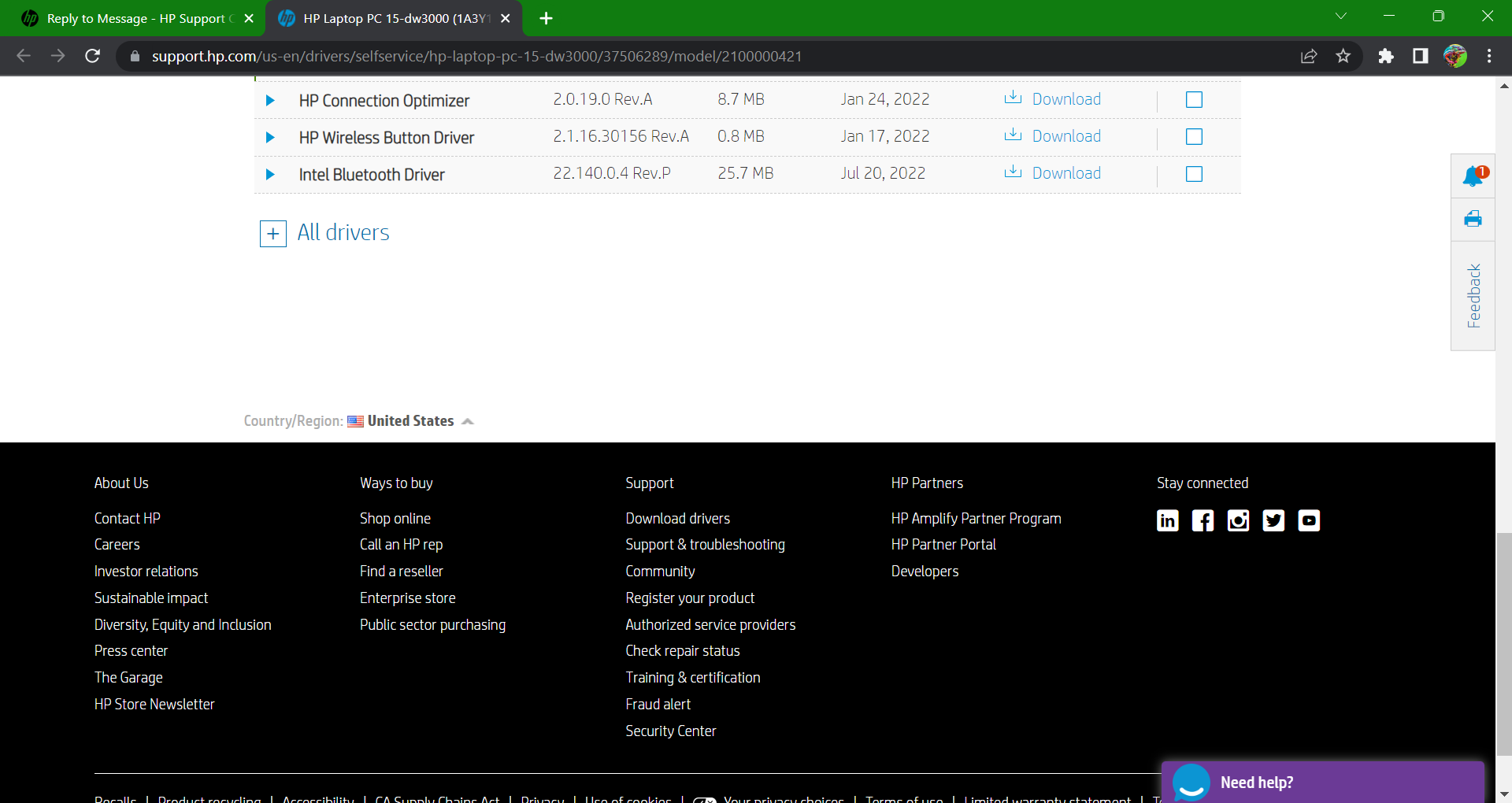
Task: Click the Facebook icon under Stay connected
Action: [1203, 520]
